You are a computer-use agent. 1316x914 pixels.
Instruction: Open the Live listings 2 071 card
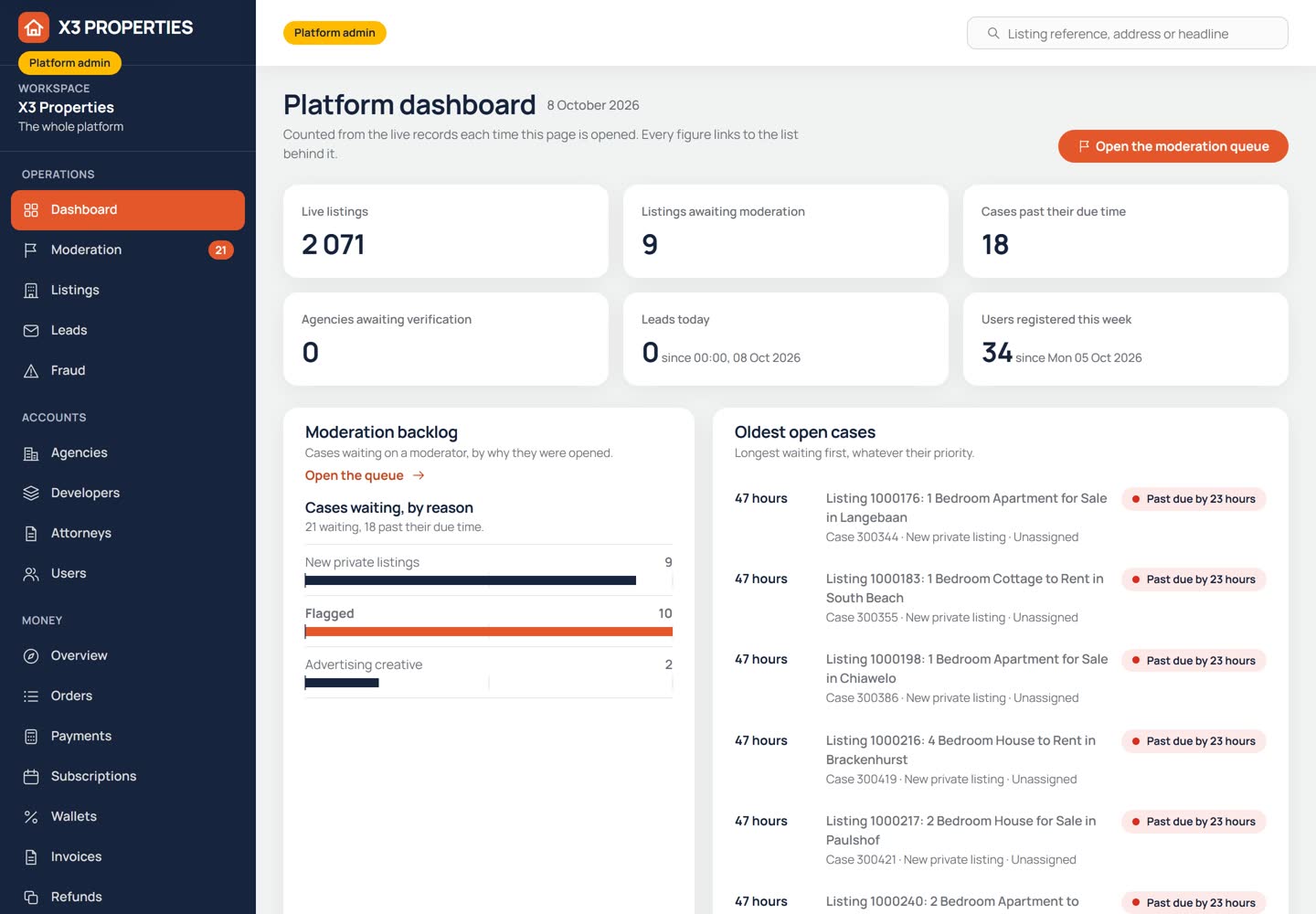pyautogui.click(x=446, y=231)
